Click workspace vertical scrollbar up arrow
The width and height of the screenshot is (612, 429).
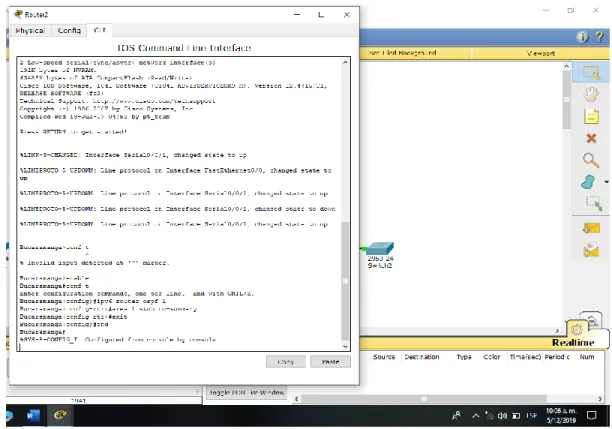pos(566,67)
